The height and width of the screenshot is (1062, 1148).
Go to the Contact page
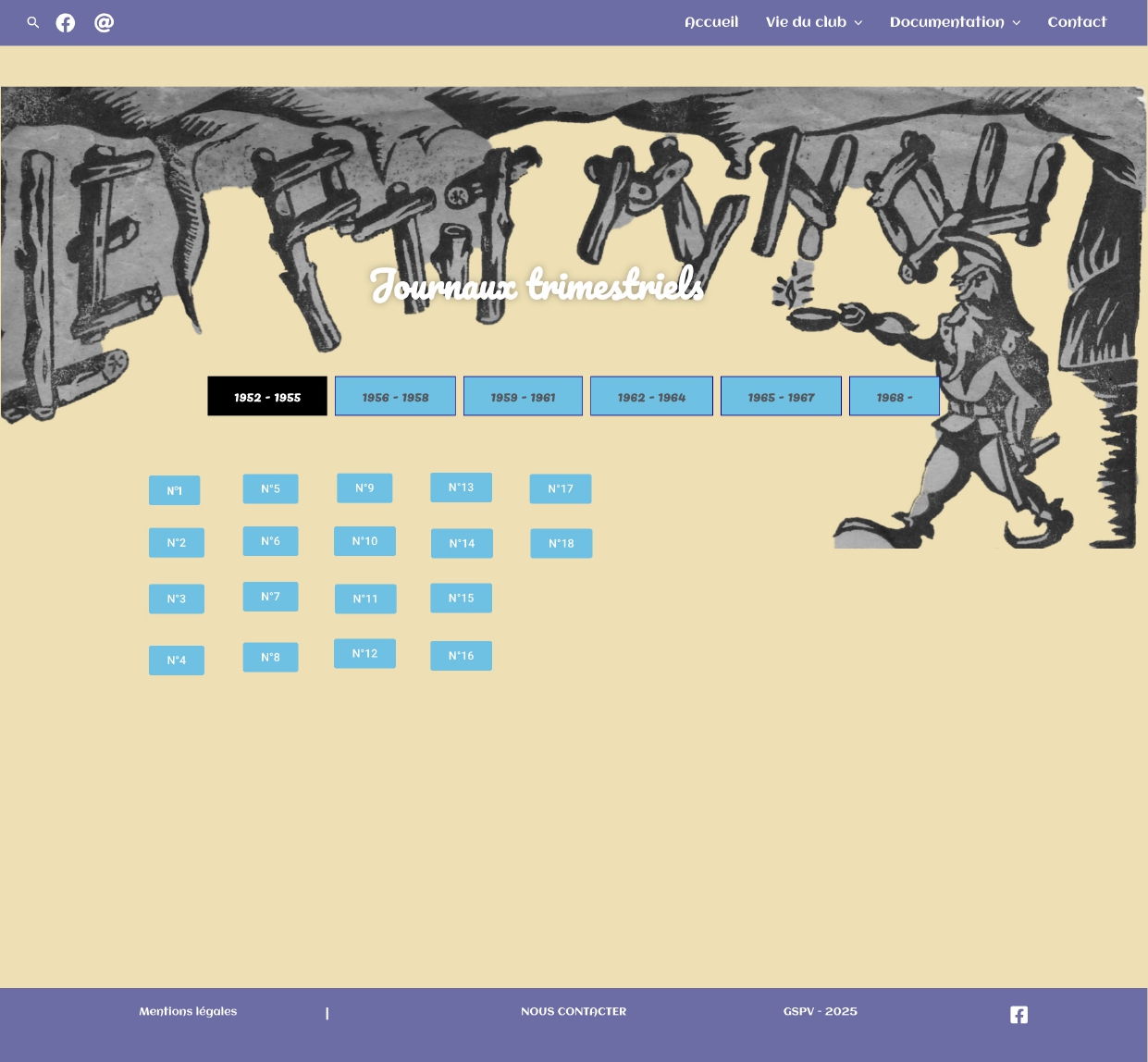coord(1077,22)
